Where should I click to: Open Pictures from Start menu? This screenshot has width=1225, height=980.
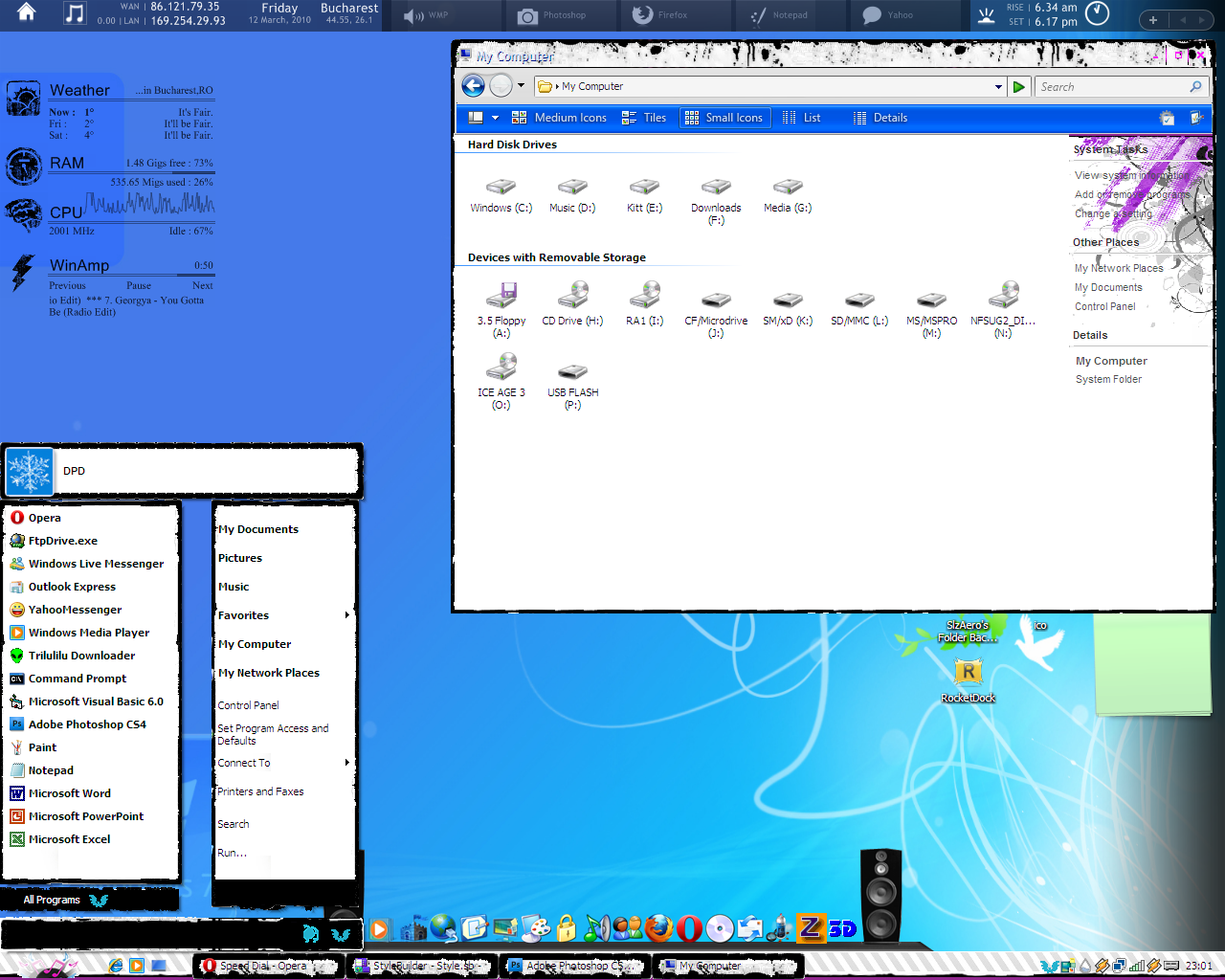pos(240,558)
